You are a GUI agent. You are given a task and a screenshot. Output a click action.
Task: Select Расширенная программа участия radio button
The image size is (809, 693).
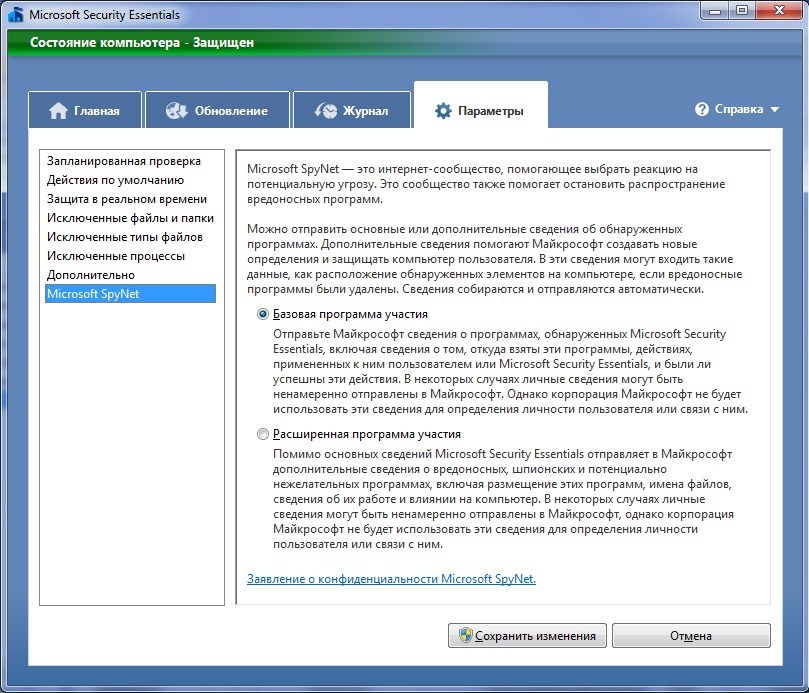(263, 434)
